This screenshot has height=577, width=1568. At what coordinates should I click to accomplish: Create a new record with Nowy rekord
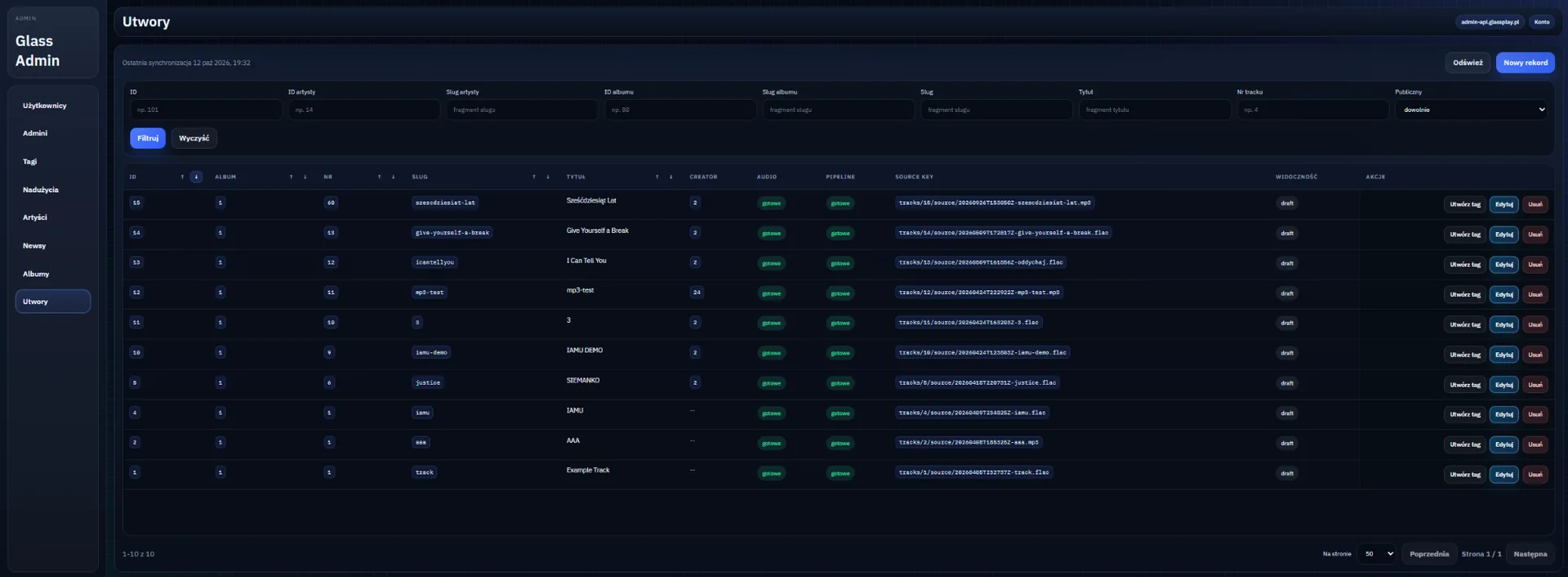click(x=1526, y=63)
